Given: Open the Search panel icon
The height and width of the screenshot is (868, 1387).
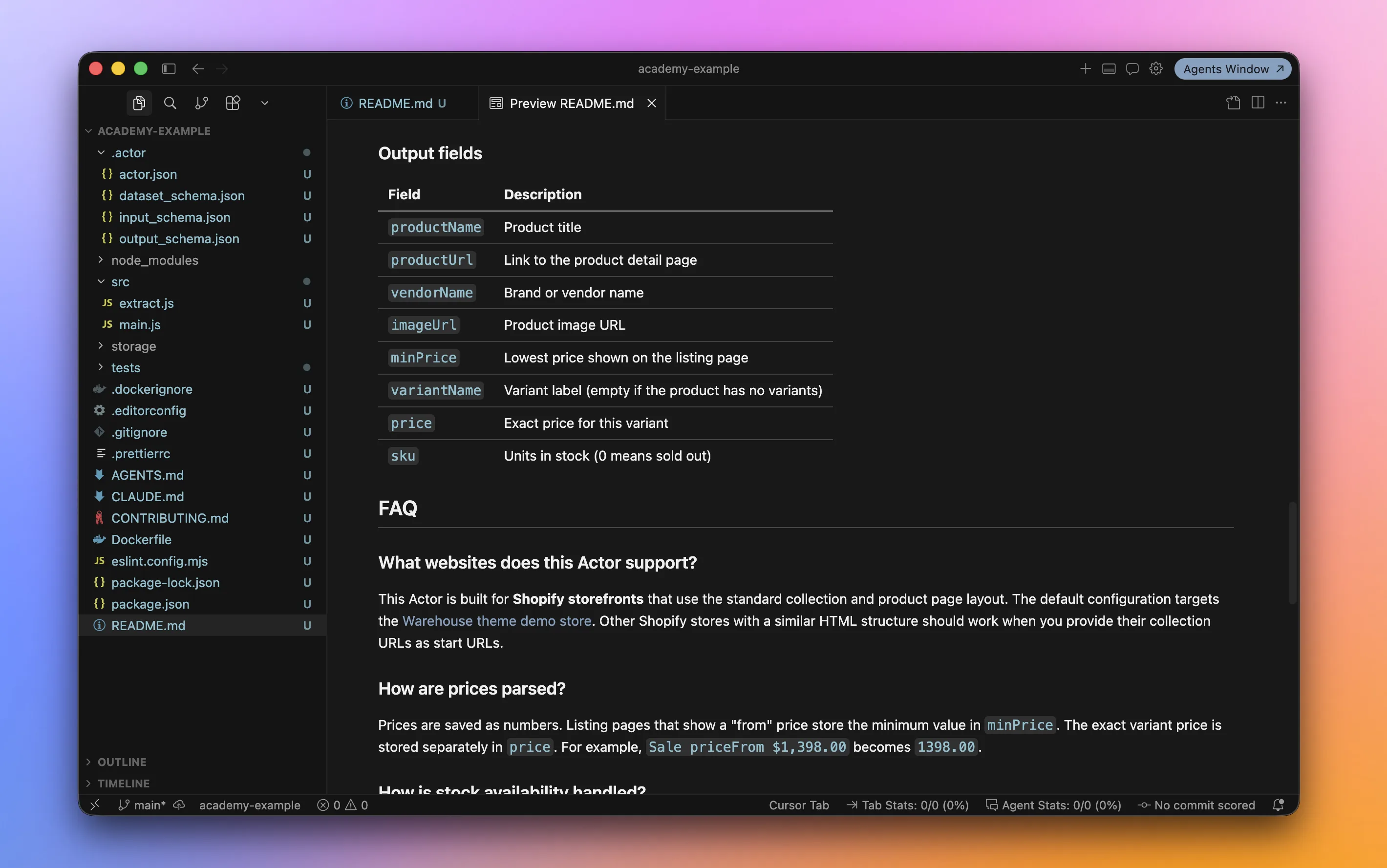Looking at the screenshot, I should coord(170,103).
